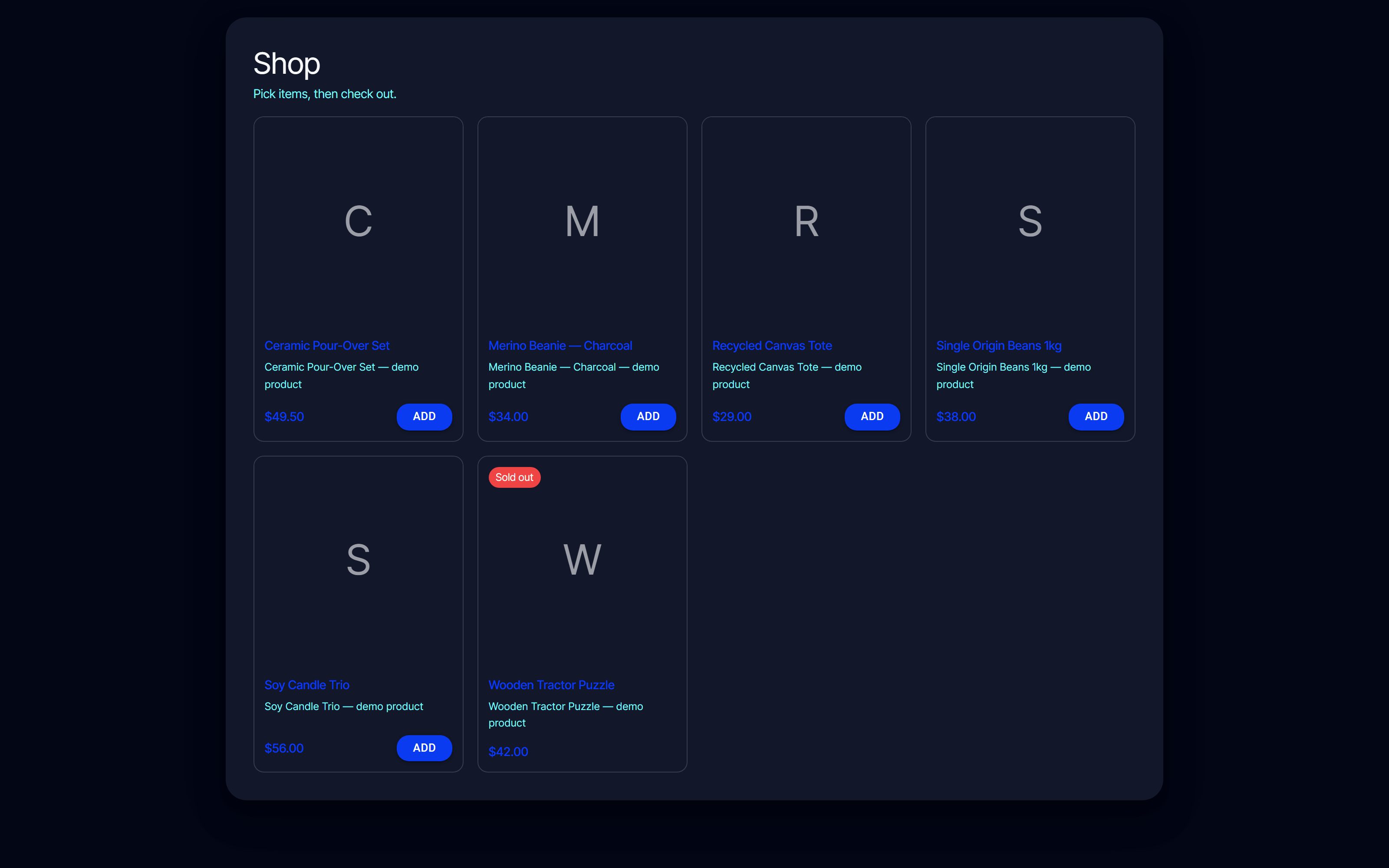
Task: Add Recycled Canvas Tote to cart
Action: [x=872, y=416]
